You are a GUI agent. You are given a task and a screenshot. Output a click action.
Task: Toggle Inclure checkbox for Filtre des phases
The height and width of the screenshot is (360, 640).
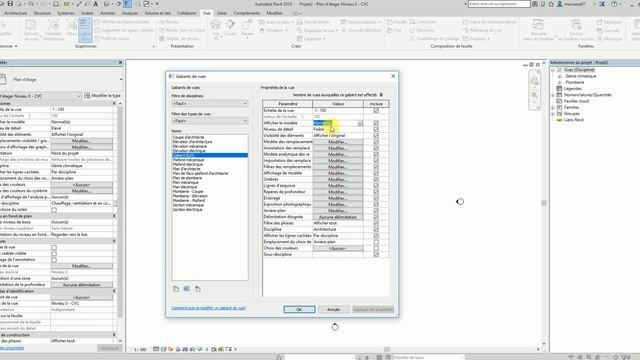point(376,223)
